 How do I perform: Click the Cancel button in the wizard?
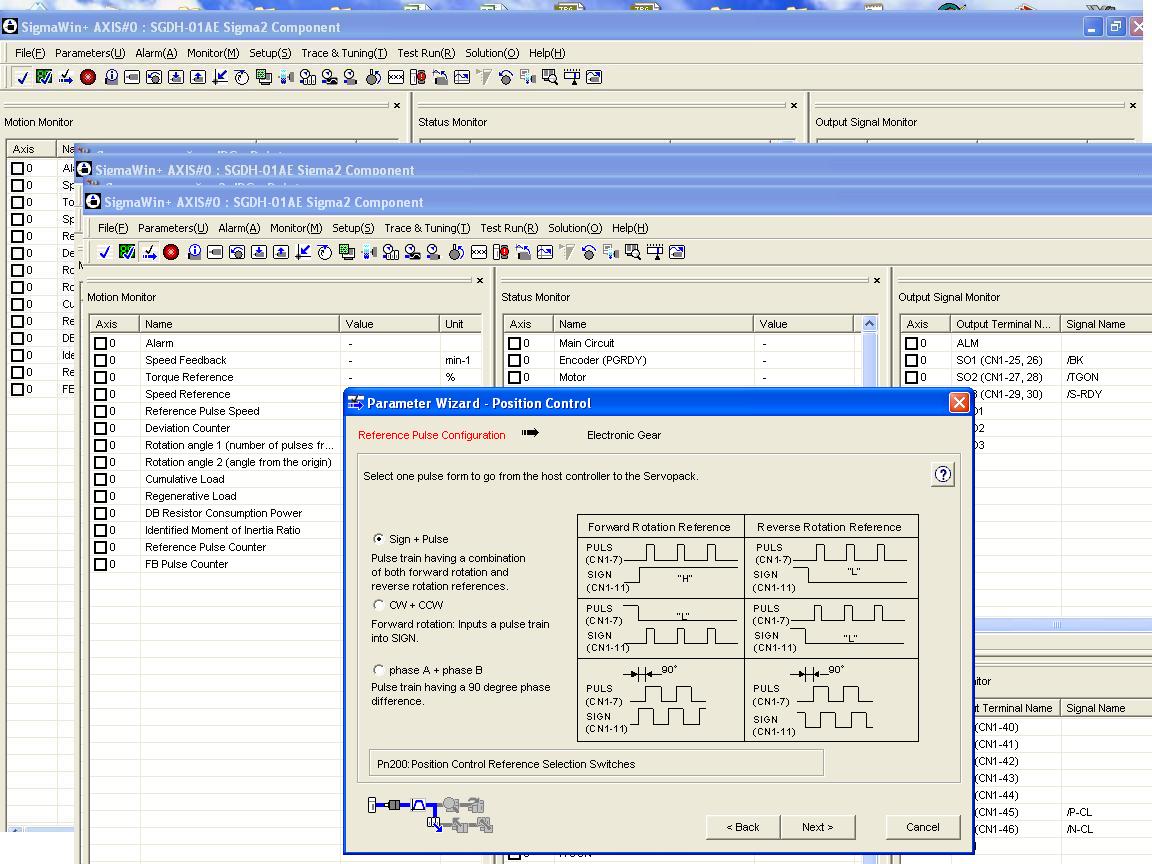click(x=923, y=827)
